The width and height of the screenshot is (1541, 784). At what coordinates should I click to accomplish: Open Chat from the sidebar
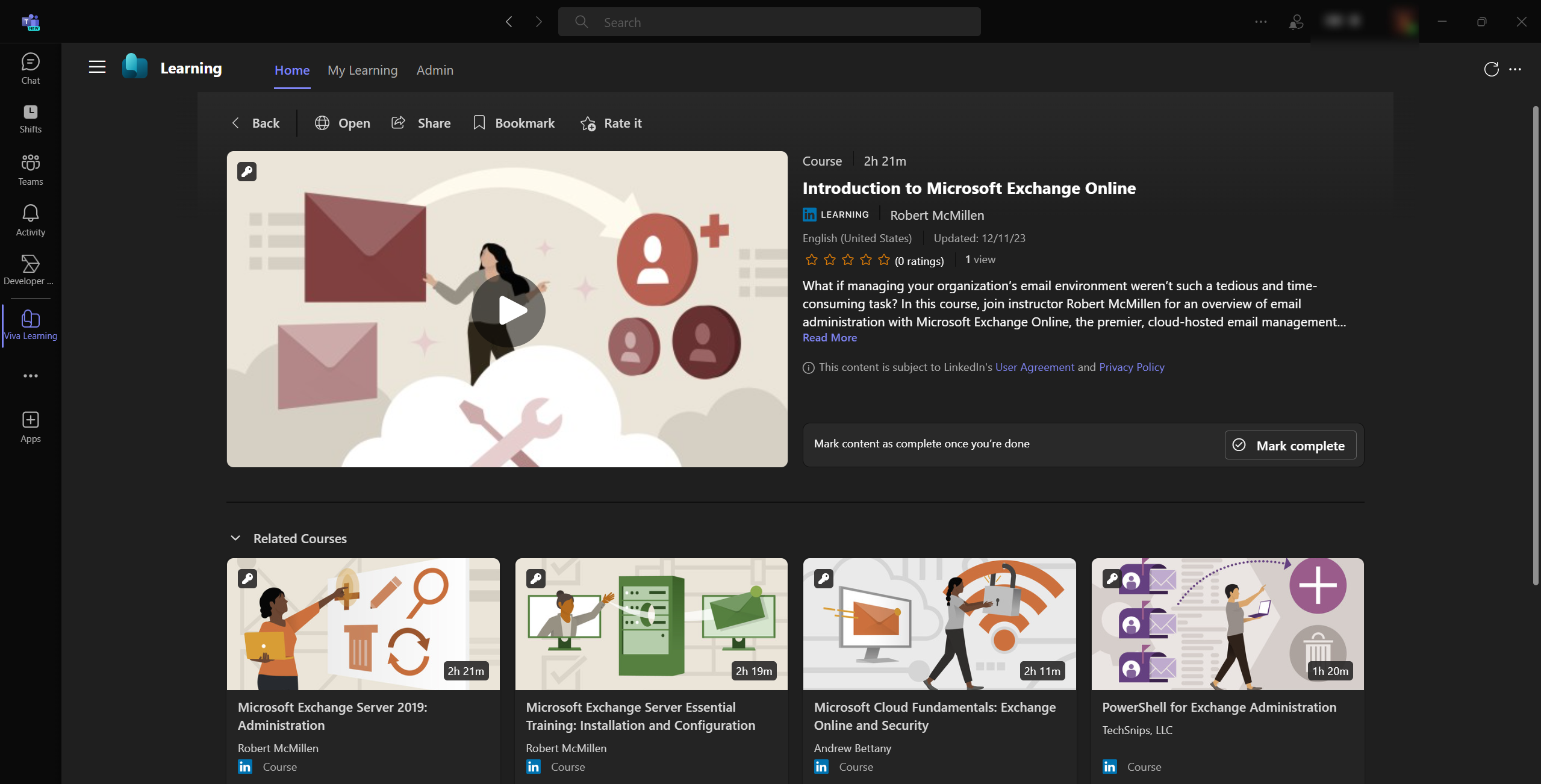(x=30, y=67)
